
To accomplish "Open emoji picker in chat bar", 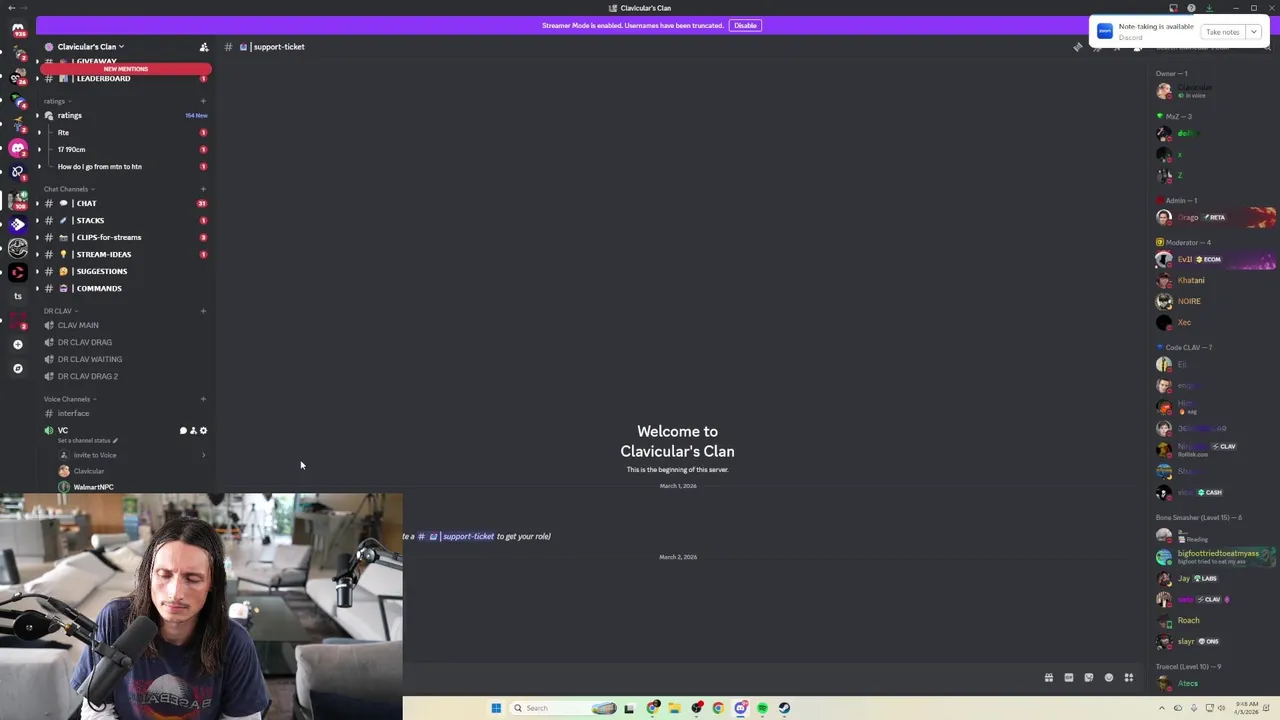I will pyautogui.click(x=1109, y=678).
